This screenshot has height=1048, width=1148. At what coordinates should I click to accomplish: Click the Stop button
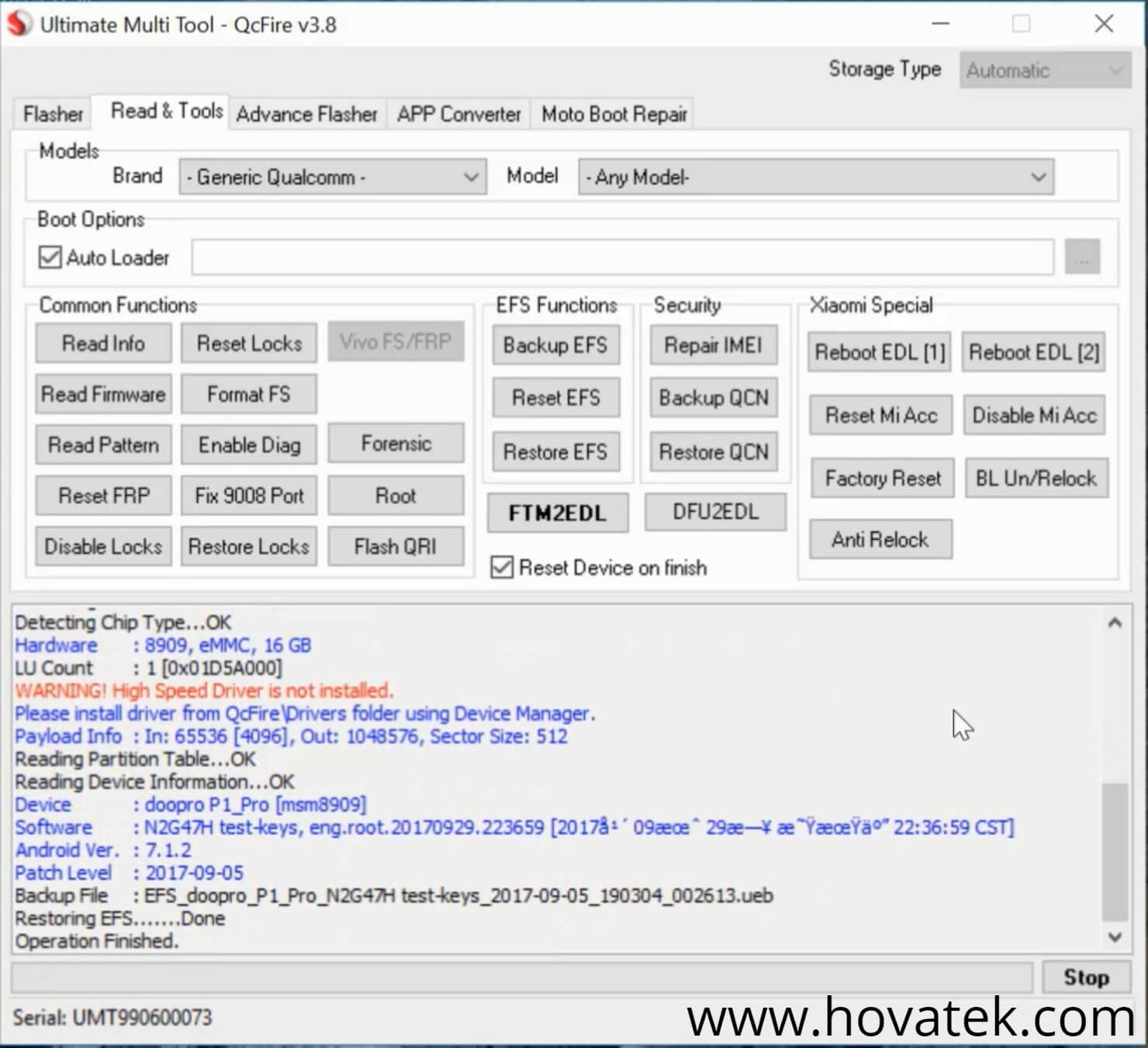tap(1086, 977)
